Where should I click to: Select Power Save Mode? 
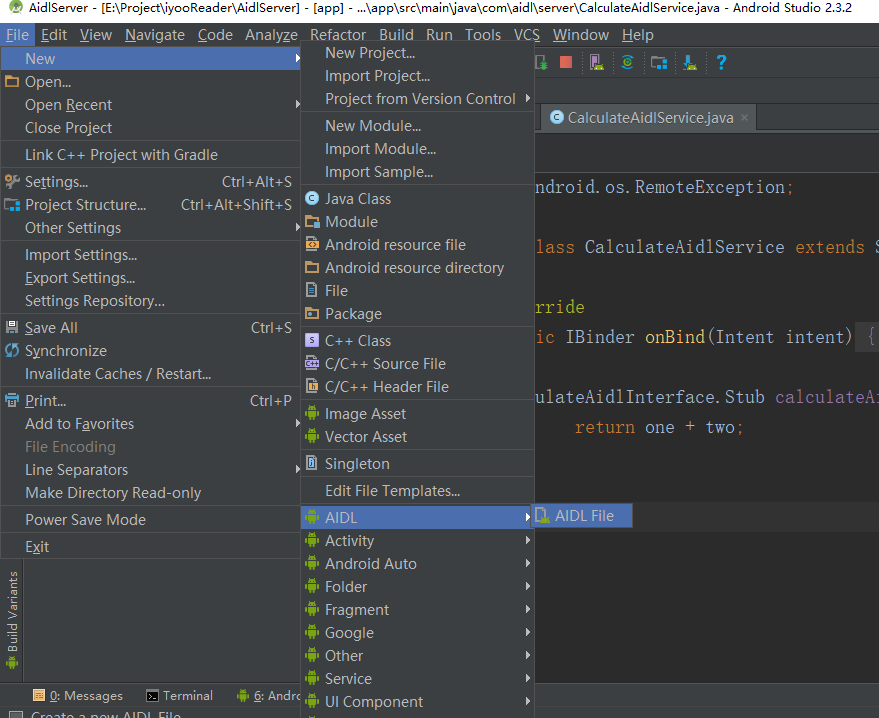(150, 520)
